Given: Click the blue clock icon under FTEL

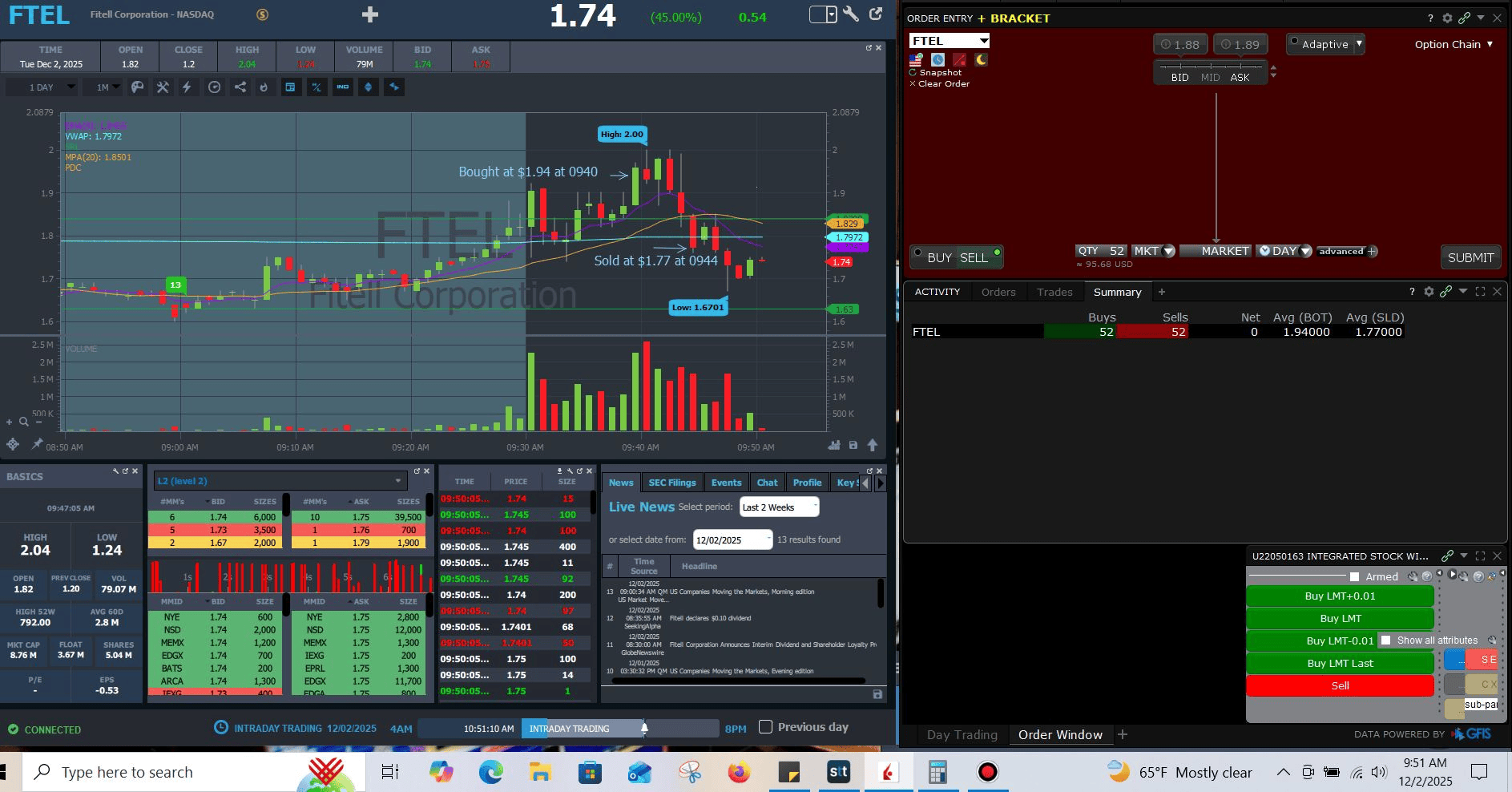Looking at the screenshot, I should tap(937, 60).
